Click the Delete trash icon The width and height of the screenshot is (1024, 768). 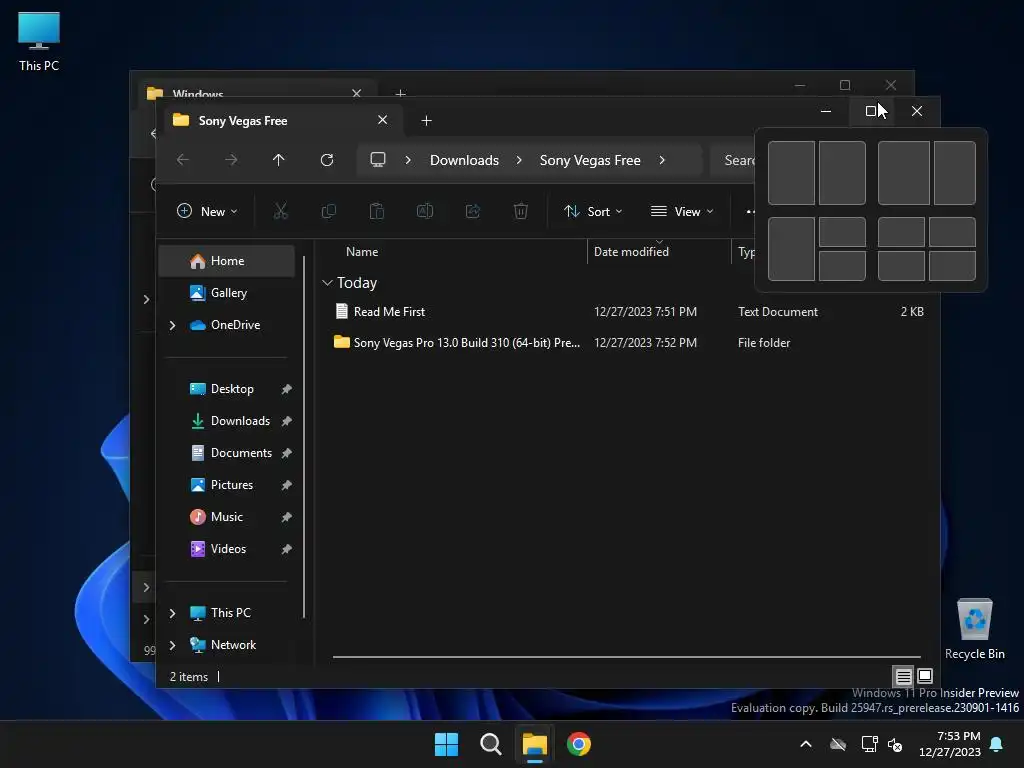pos(520,211)
